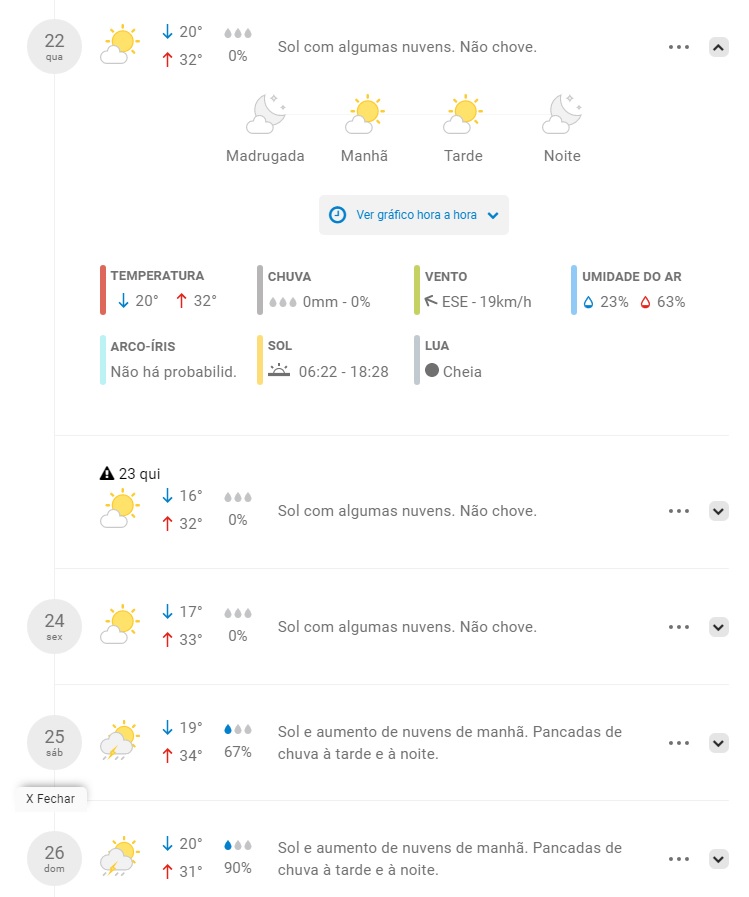Click the storm weather icon for day 25
Viewport: 749px width, 897px height.
point(120,741)
